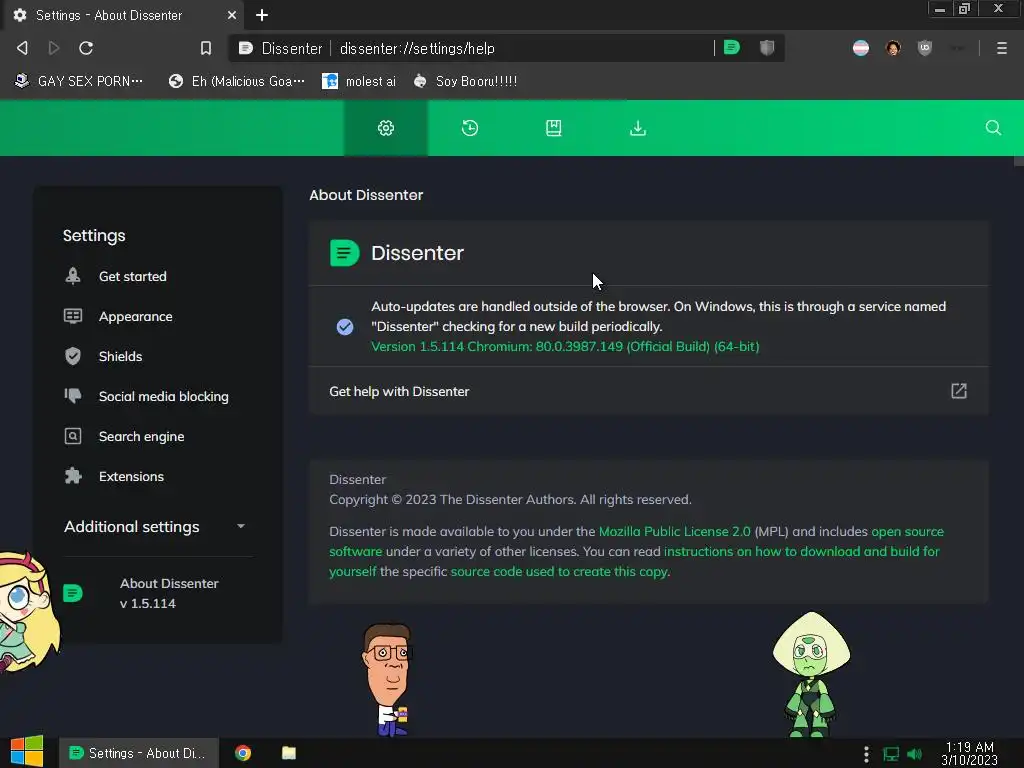Search settings using magnifier icon
1024x768 pixels.
coord(993,128)
